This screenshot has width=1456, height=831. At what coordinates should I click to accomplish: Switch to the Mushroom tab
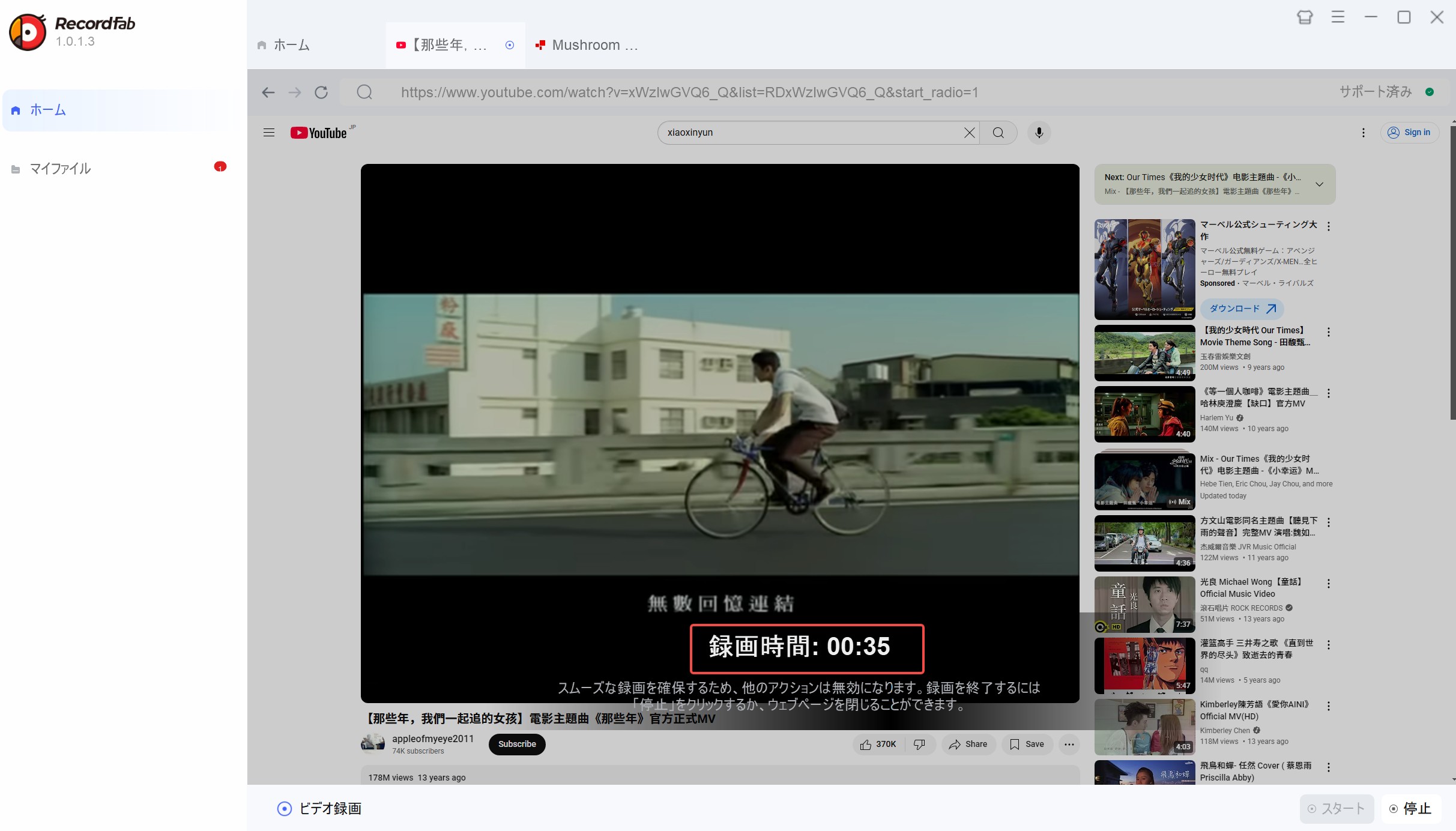pos(587,45)
